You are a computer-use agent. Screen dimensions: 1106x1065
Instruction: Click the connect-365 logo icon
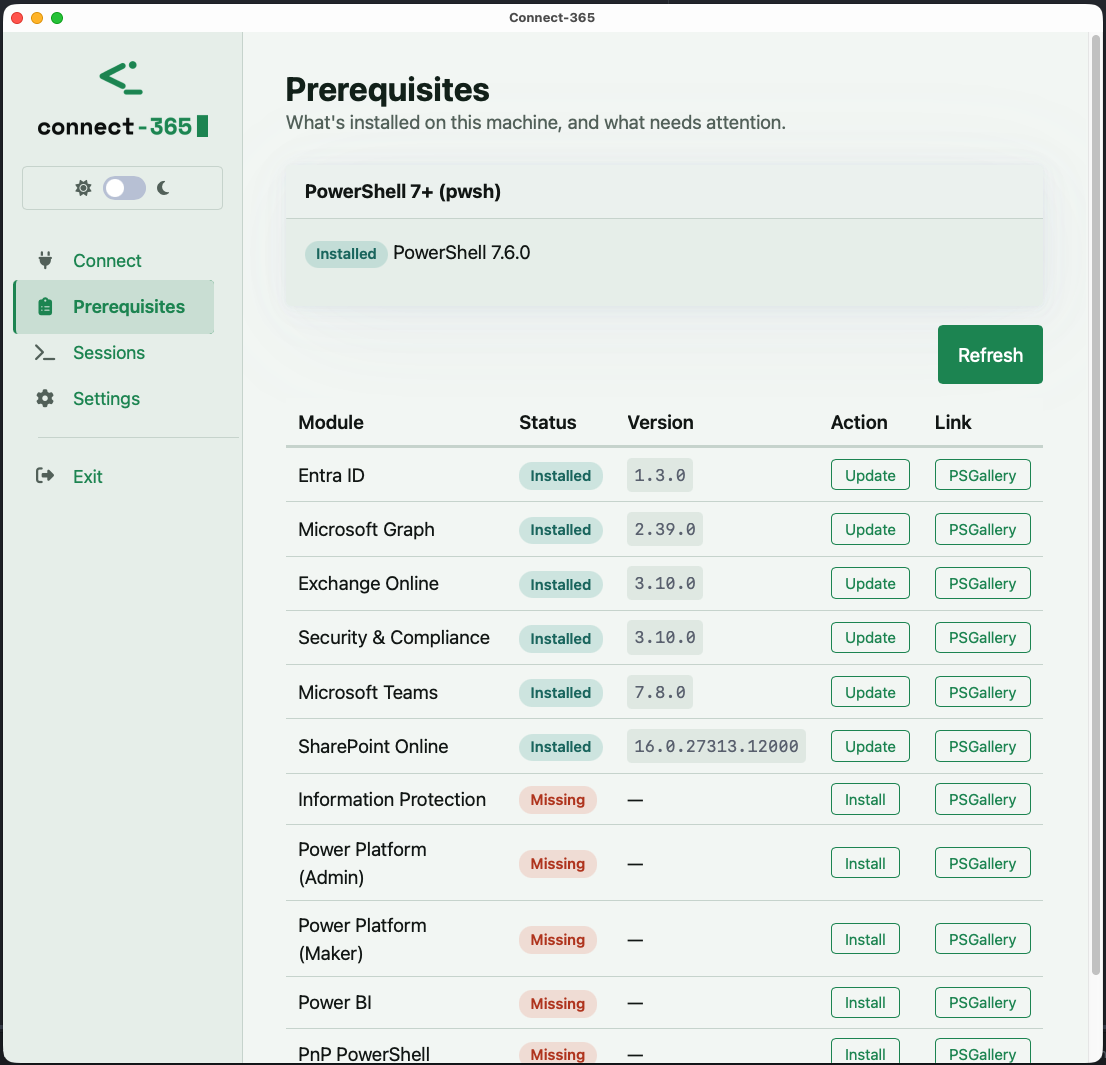pos(121,78)
